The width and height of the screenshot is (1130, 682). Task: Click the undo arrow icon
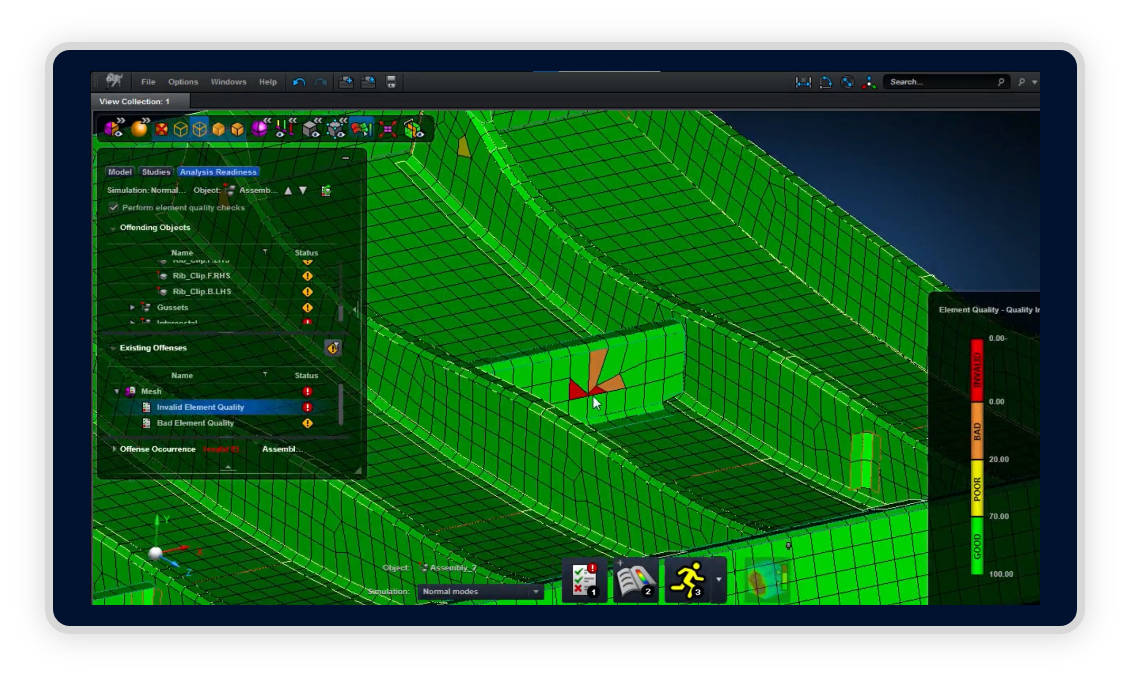click(x=299, y=82)
